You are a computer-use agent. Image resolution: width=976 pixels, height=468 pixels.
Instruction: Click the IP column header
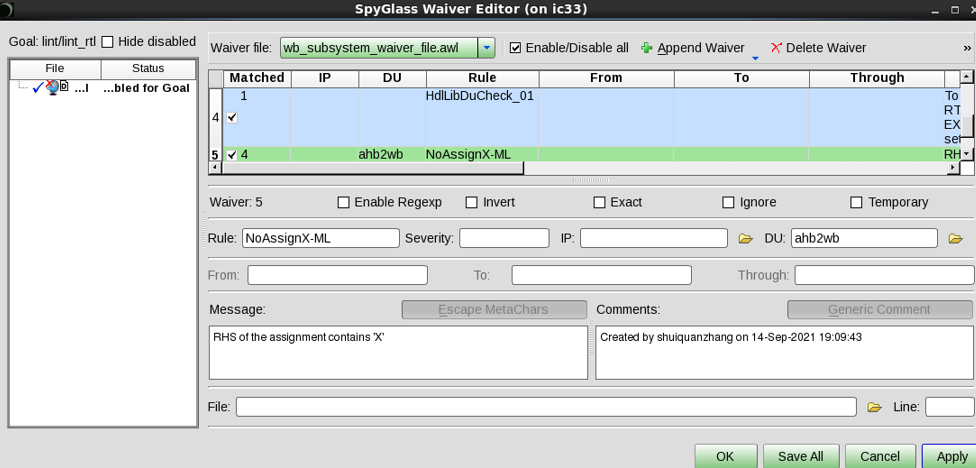325,78
